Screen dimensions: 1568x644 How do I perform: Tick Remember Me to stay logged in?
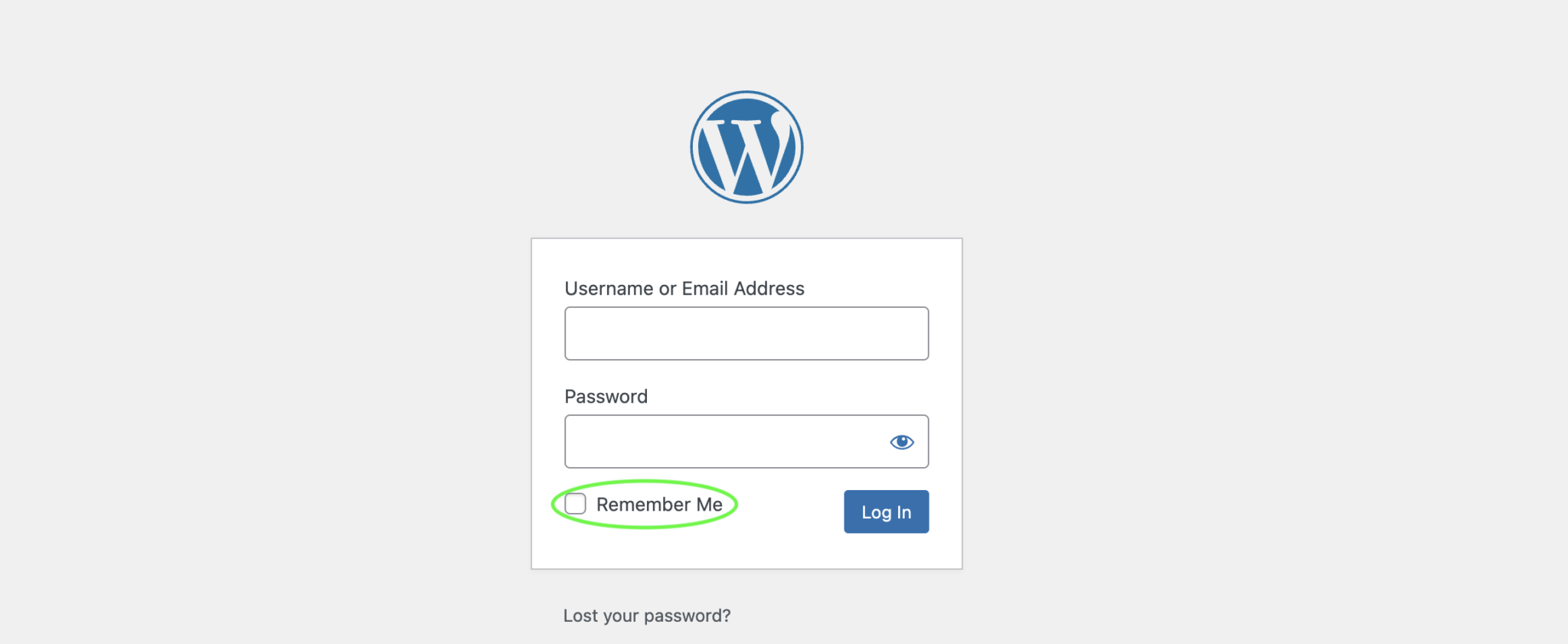coord(575,504)
